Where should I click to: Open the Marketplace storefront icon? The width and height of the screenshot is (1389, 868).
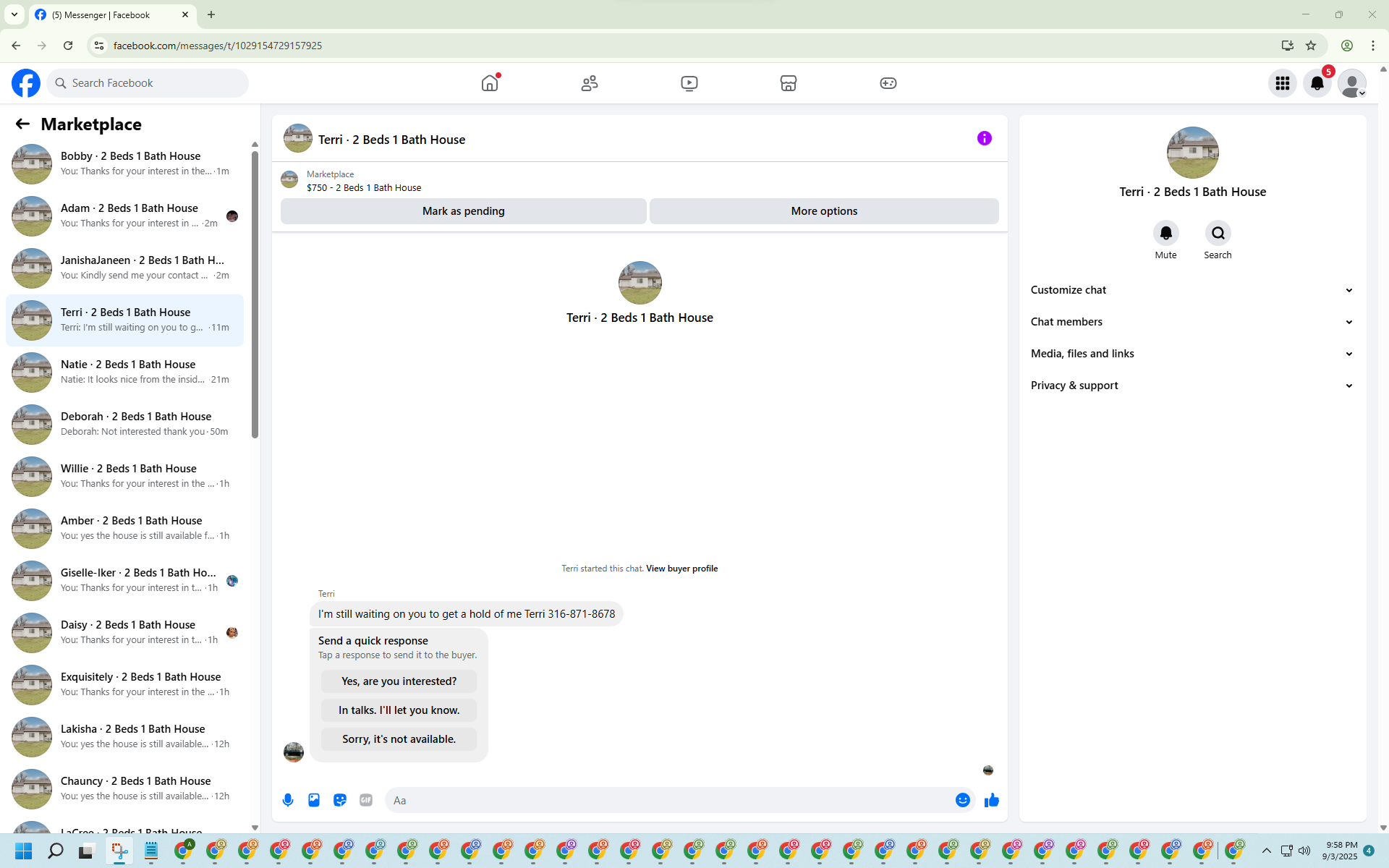[789, 83]
